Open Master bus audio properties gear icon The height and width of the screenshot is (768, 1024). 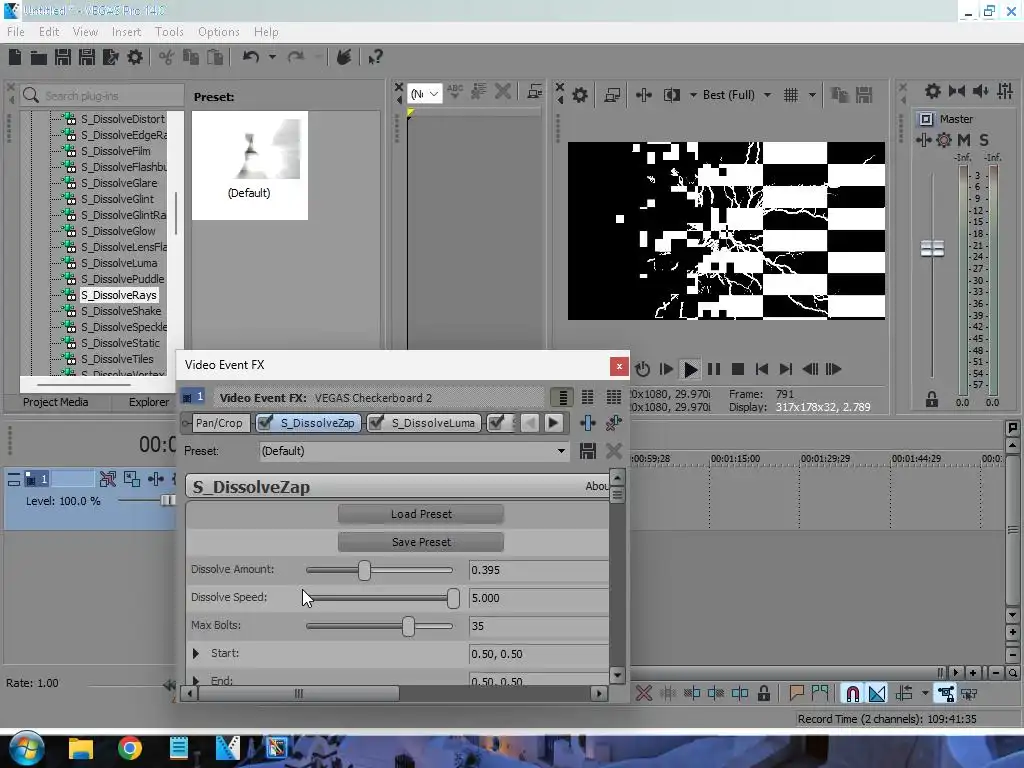933,91
